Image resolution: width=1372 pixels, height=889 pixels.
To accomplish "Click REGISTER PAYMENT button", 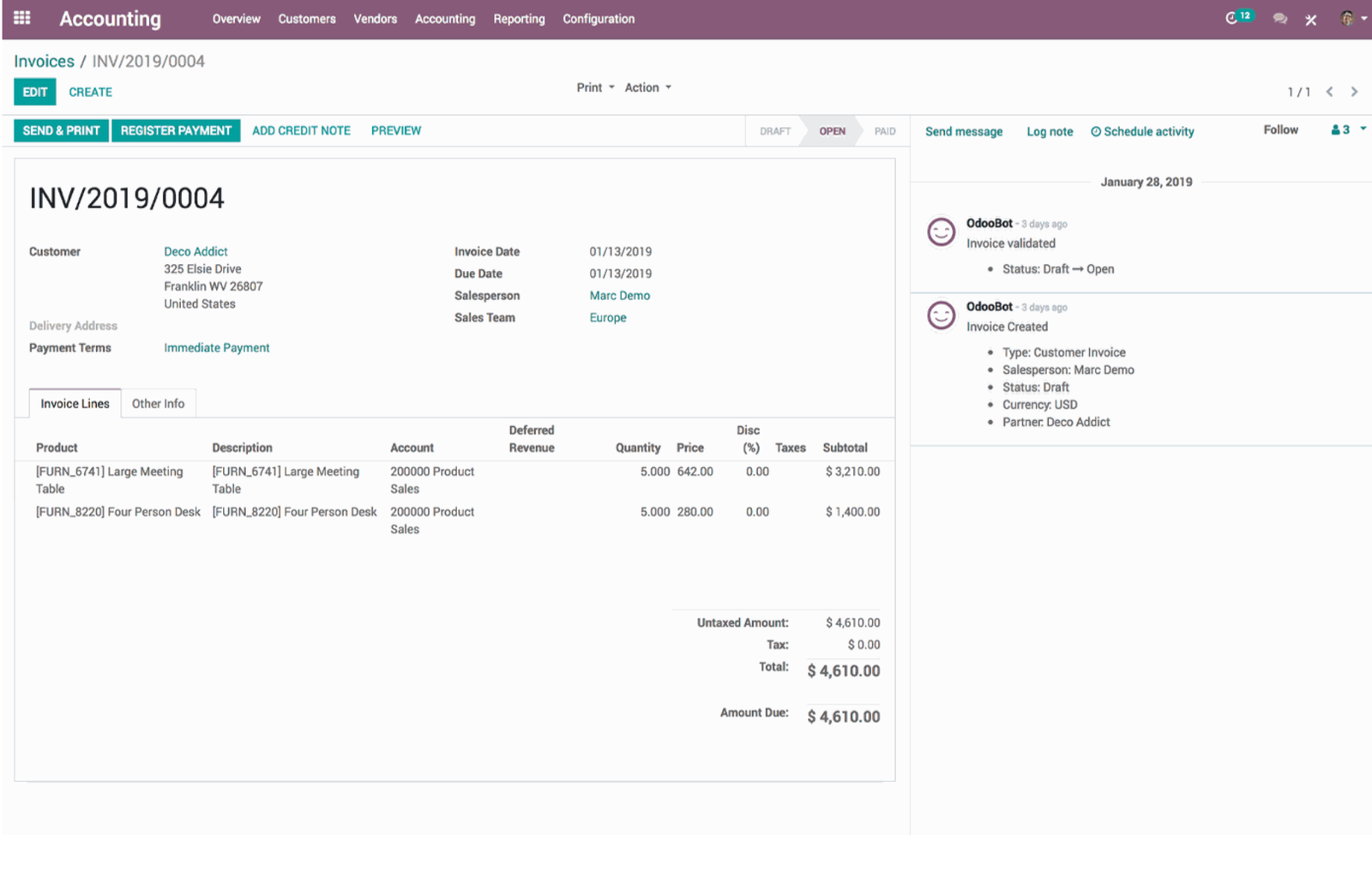I will point(176,130).
